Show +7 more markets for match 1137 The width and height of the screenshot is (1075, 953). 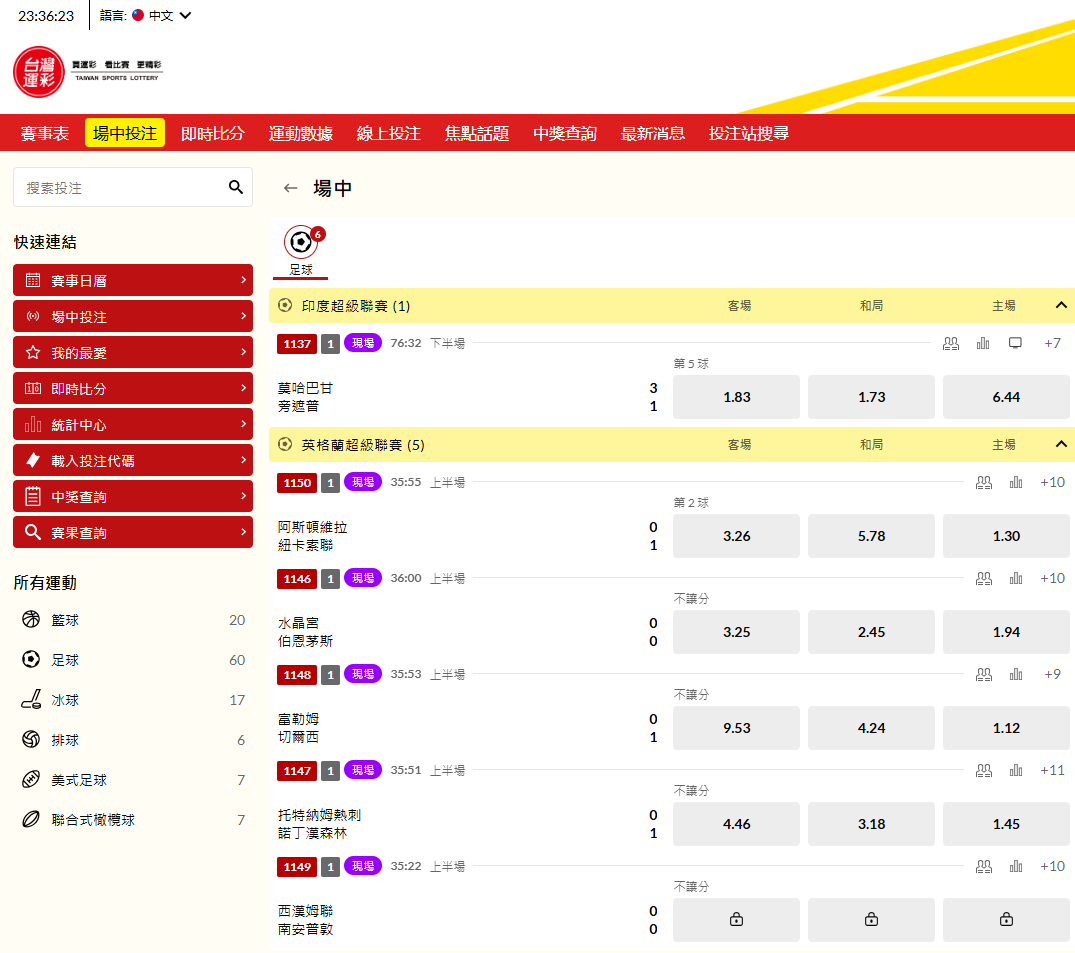pyautogui.click(x=1052, y=343)
